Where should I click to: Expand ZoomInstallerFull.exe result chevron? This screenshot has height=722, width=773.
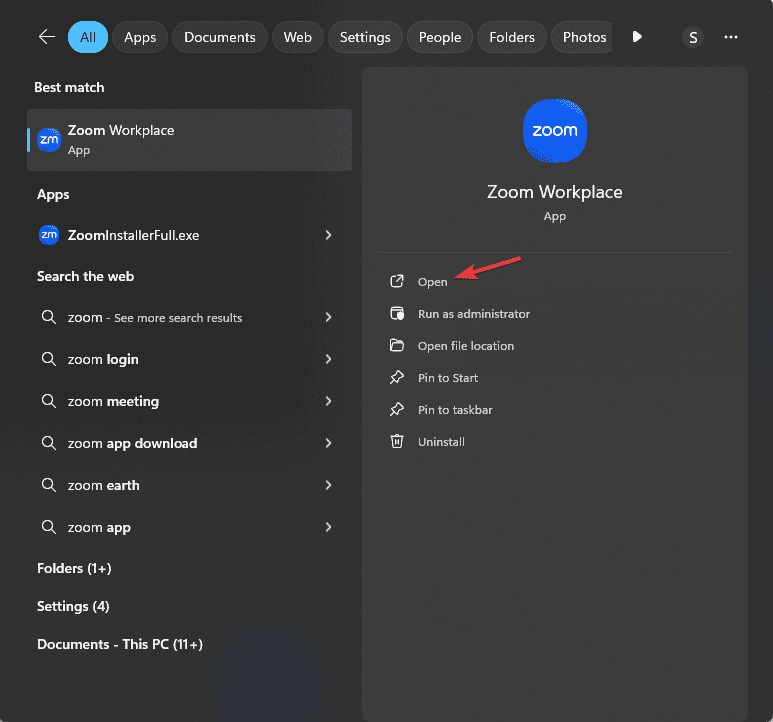(x=329, y=236)
